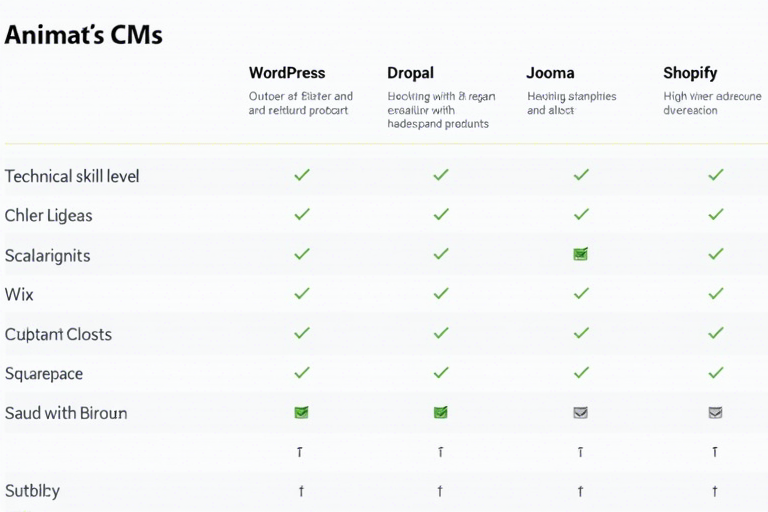
Task: Open the Technical skill level row label
Action: 72,176
